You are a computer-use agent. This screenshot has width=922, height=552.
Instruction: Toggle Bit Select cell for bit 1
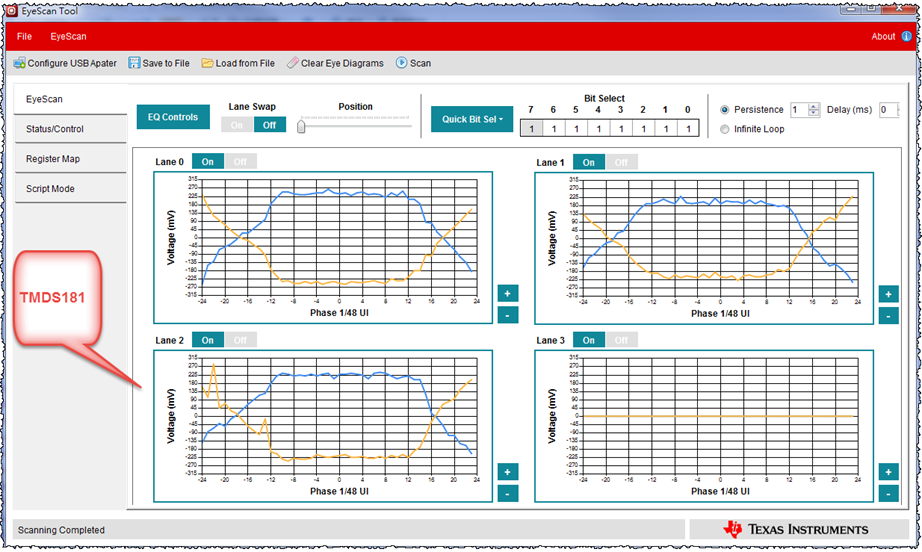coord(666,128)
